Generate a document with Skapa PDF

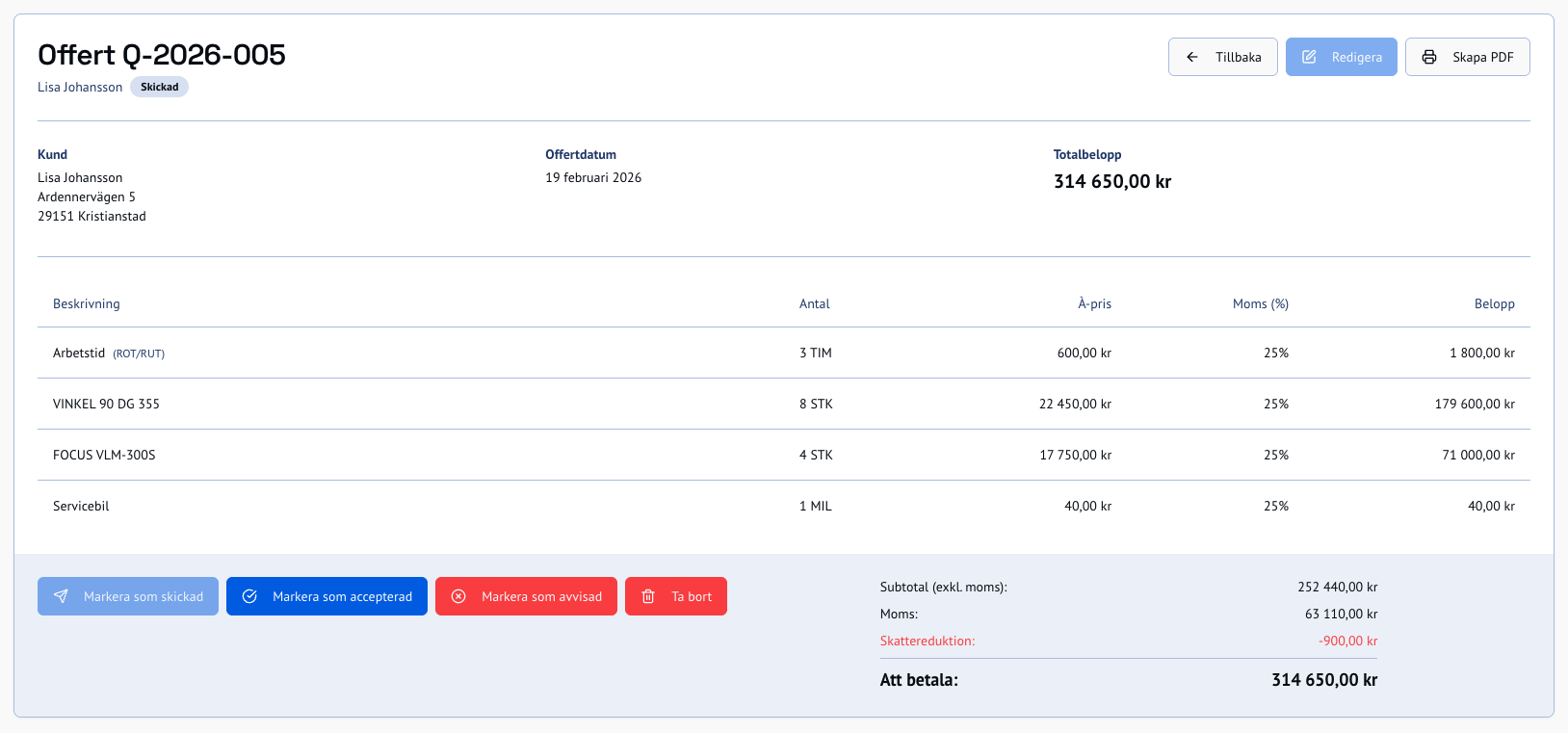(x=1468, y=57)
